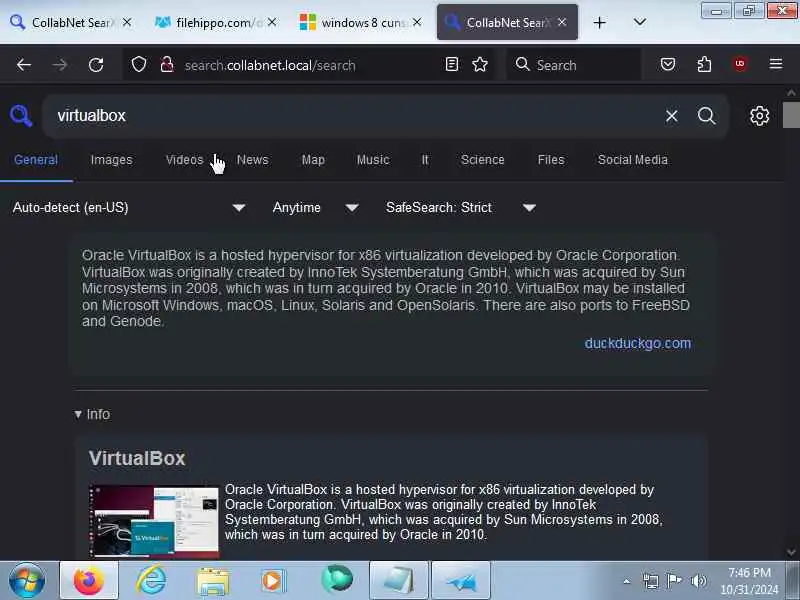800x600 pixels.
Task: Click the CollabNet search logo
Action: [21, 116]
